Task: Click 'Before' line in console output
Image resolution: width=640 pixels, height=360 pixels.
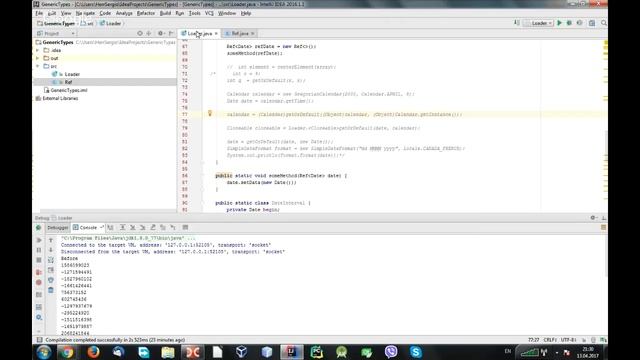Action: point(69,258)
